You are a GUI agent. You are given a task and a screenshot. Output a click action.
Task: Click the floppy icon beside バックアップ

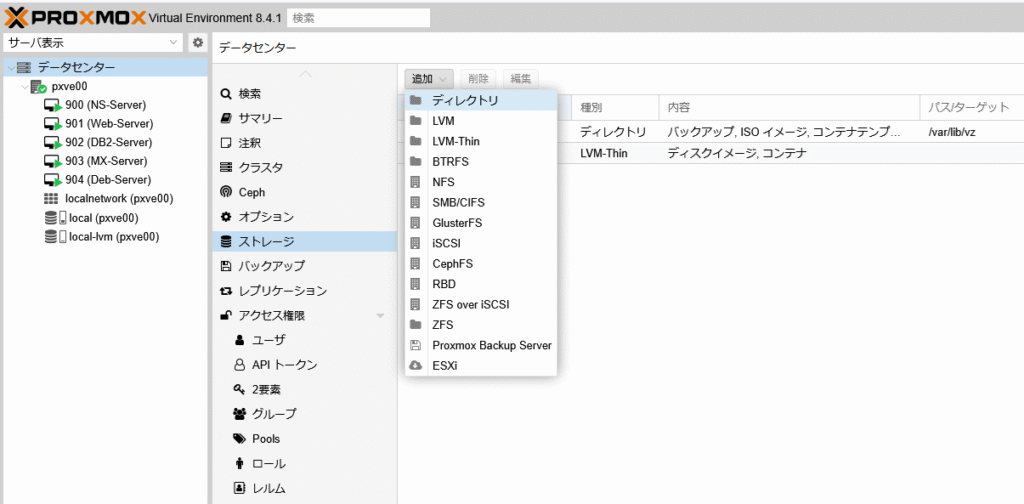tap(226, 266)
